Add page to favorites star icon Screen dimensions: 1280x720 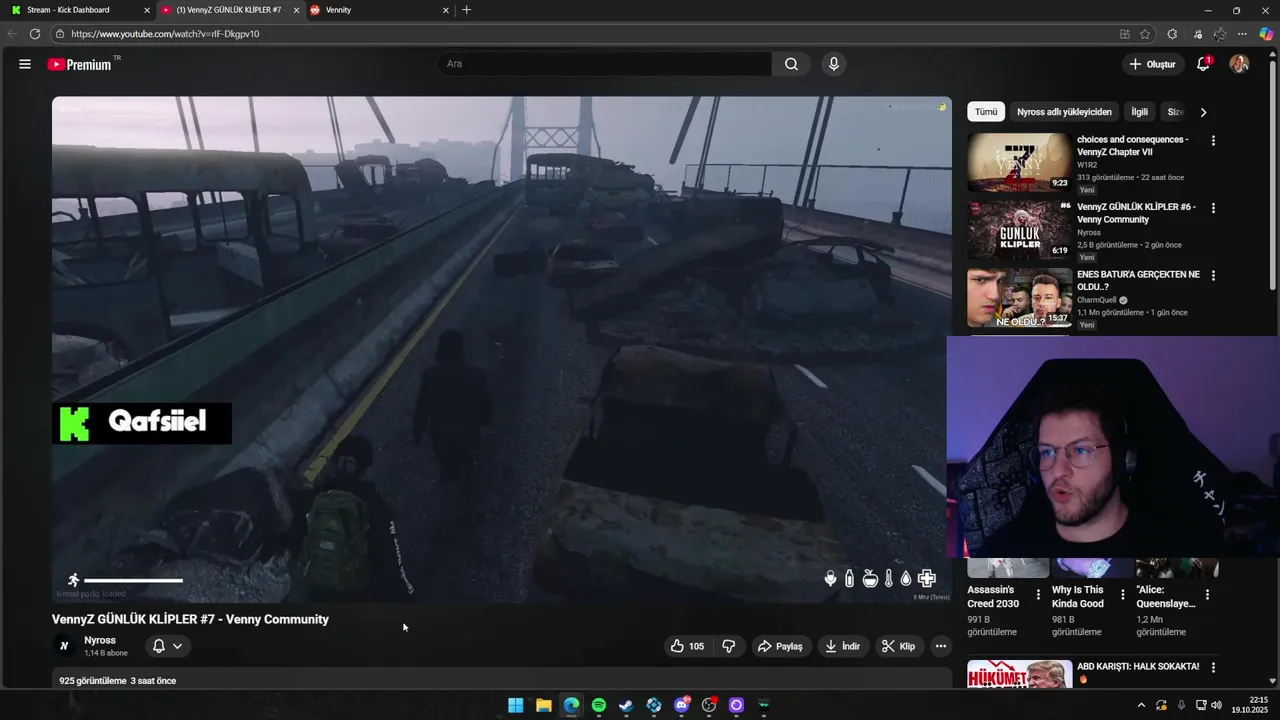coord(1145,34)
